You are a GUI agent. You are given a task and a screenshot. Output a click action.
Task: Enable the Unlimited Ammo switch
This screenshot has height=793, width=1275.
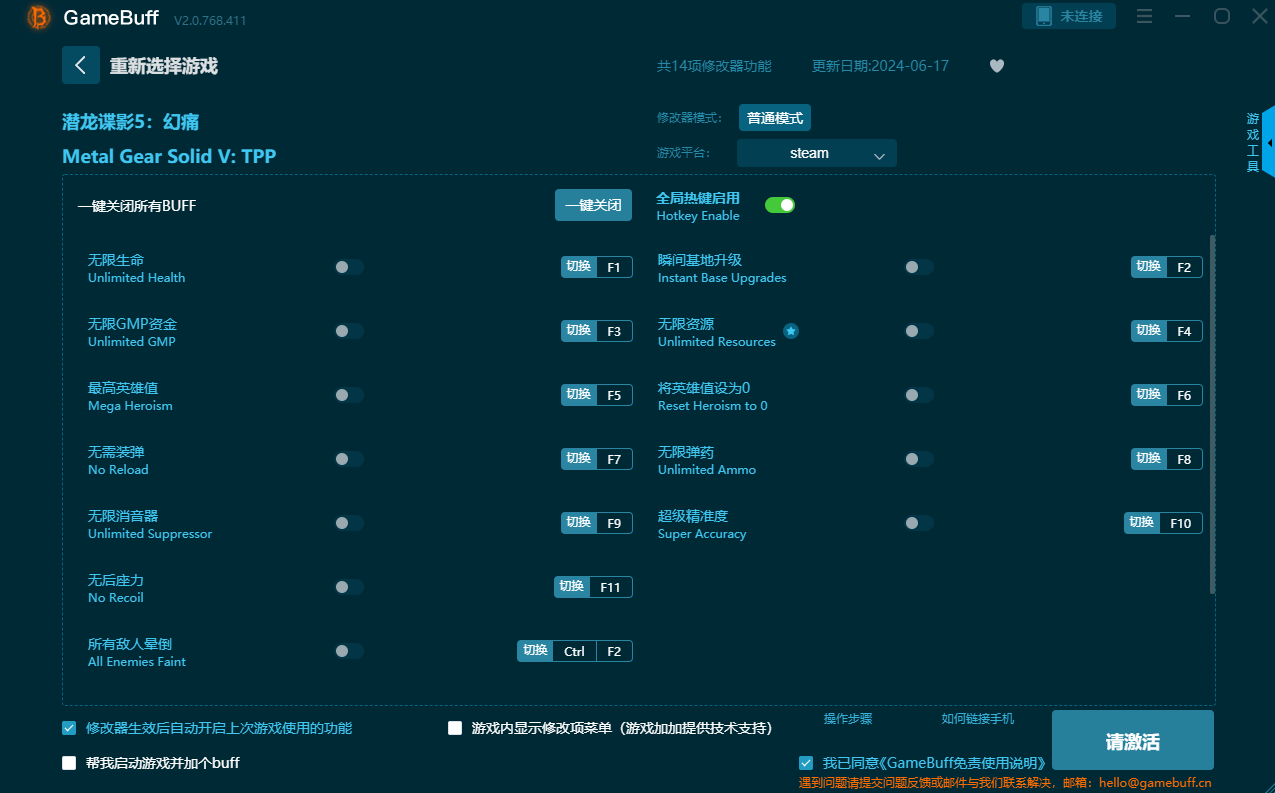coord(919,459)
